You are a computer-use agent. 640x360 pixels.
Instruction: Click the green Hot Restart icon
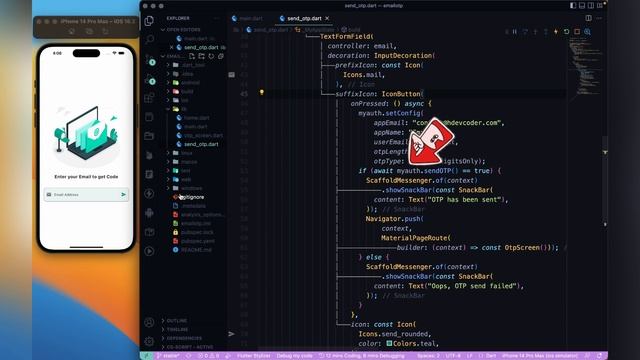click(x=567, y=31)
